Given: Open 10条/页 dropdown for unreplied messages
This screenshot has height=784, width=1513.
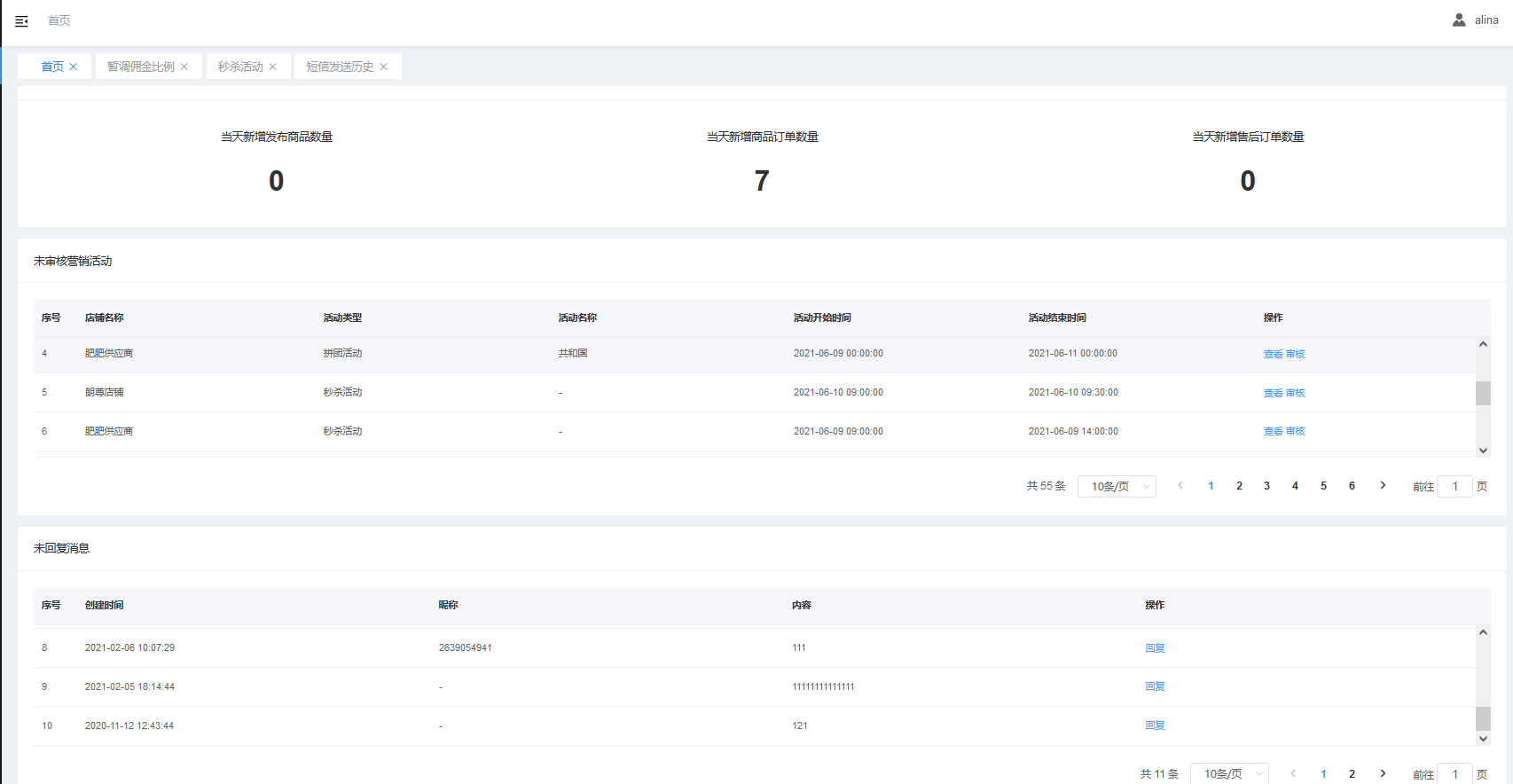Looking at the screenshot, I should coord(1229,773).
